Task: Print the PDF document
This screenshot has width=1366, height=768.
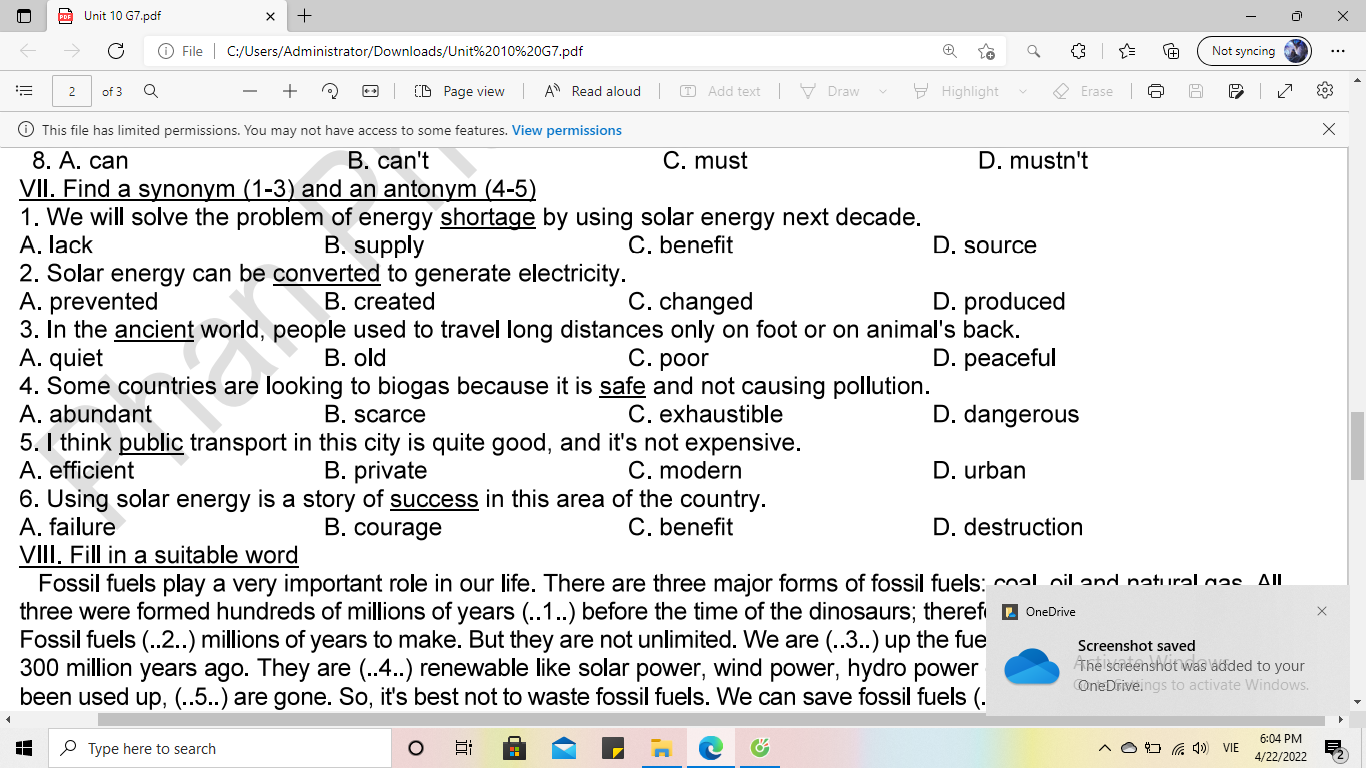Action: [x=1156, y=91]
